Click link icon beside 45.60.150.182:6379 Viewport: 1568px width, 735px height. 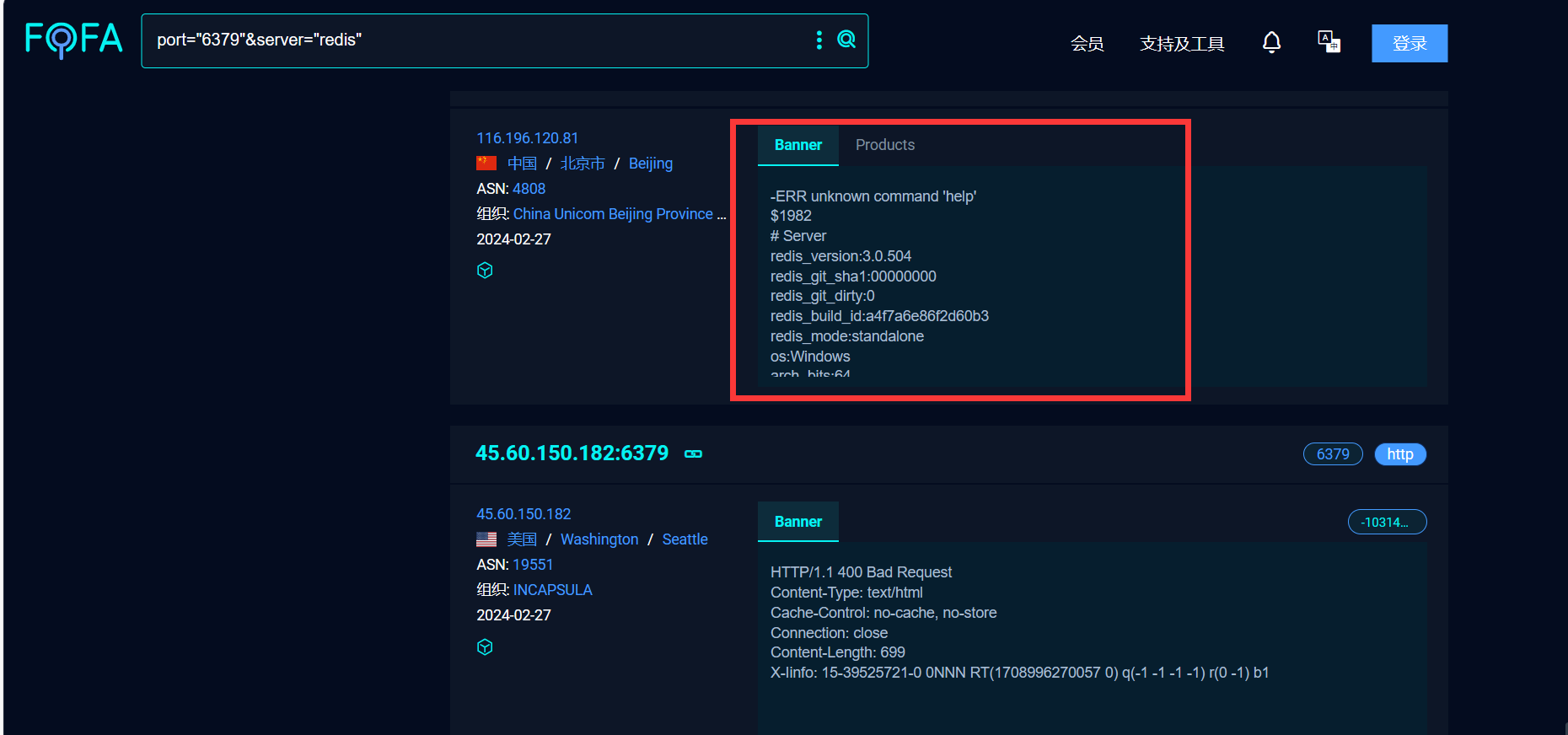pyautogui.click(x=693, y=454)
